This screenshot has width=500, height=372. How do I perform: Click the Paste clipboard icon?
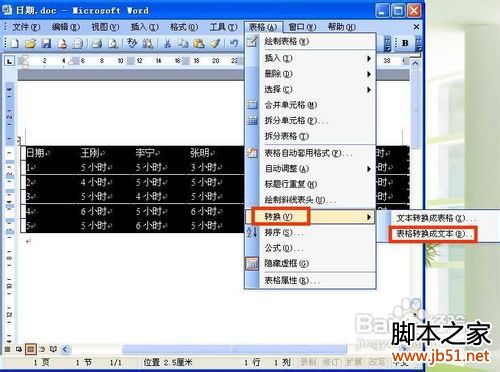point(199,43)
